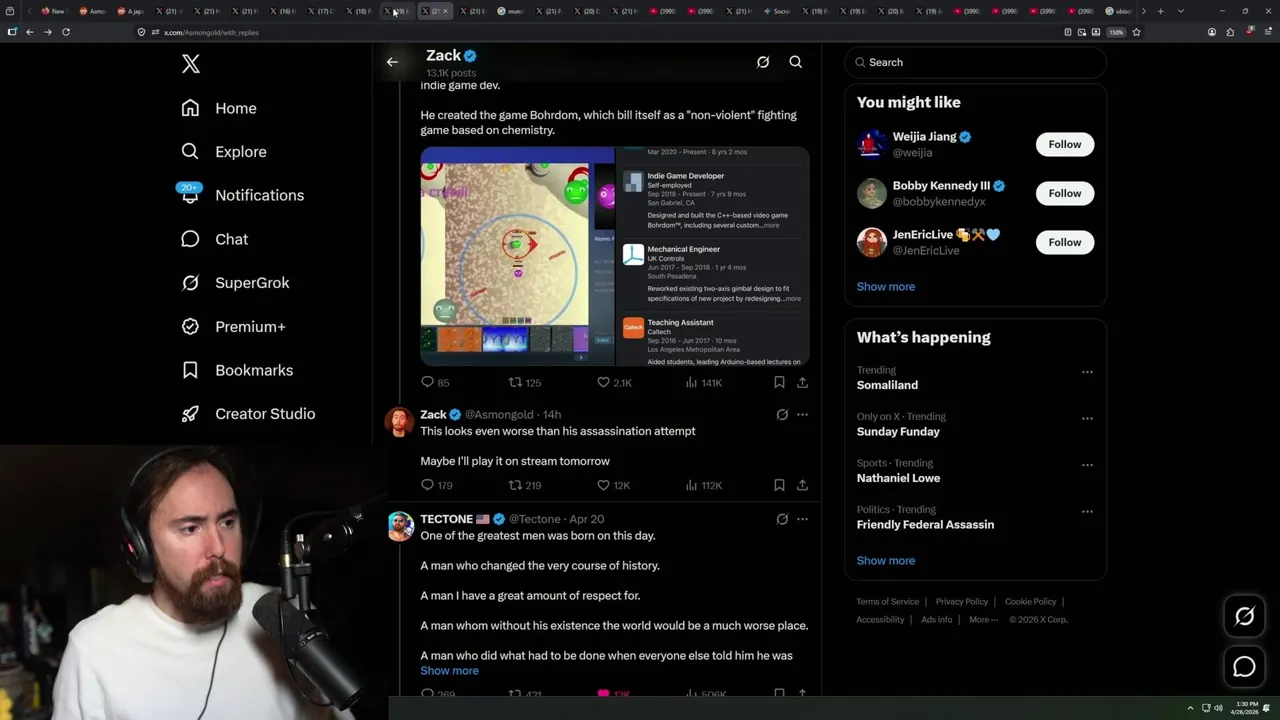Viewport: 1280px width, 720px height.
Task: Open TECTONE's profile avatar
Action: point(400,526)
